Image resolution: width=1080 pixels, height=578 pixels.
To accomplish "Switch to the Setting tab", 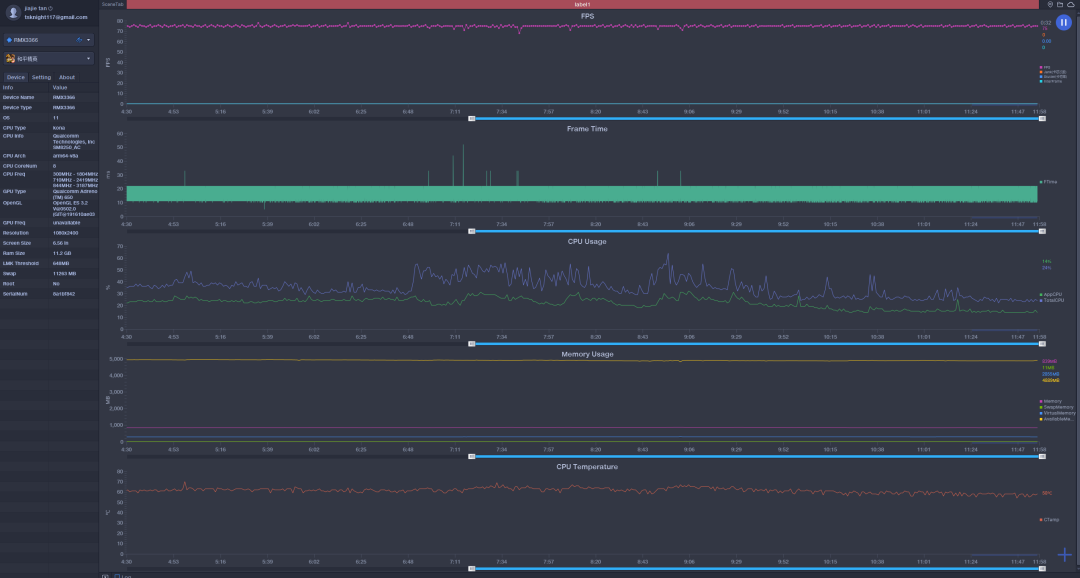I will tap(41, 77).
